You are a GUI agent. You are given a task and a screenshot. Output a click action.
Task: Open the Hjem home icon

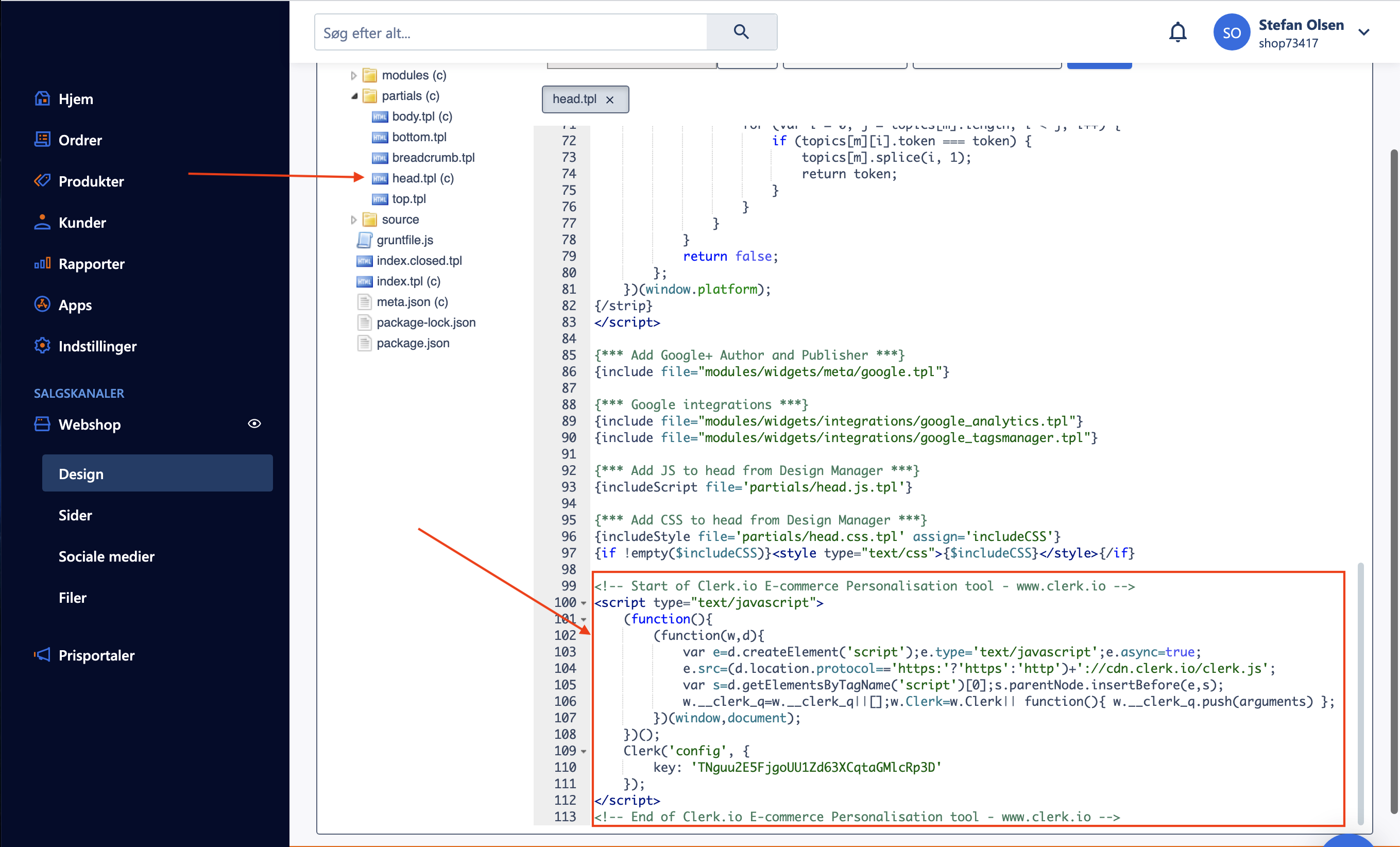[x=42, y=98]
